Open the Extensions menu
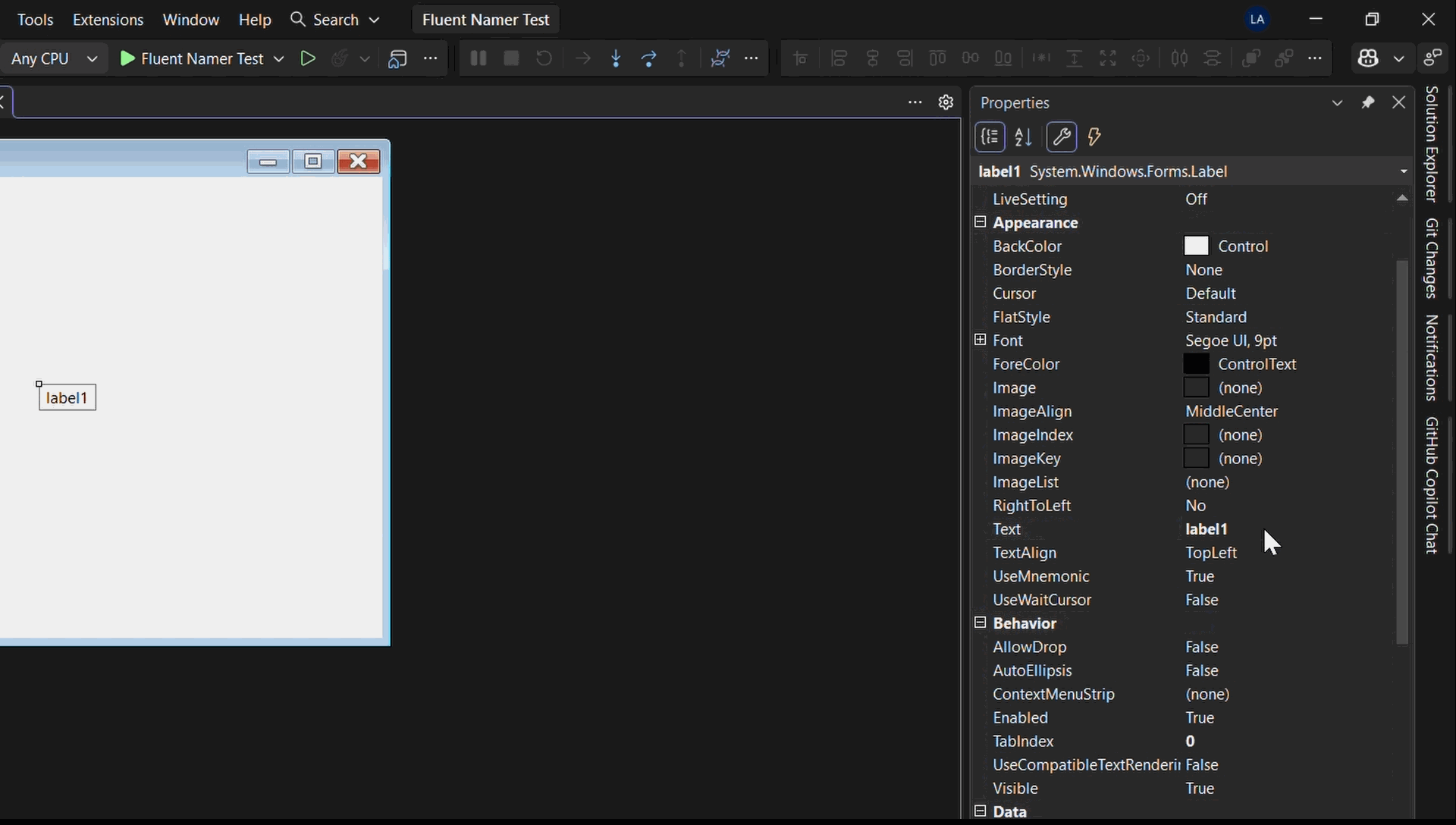This screenshot has width=1456, height=825. pos(108,20)
